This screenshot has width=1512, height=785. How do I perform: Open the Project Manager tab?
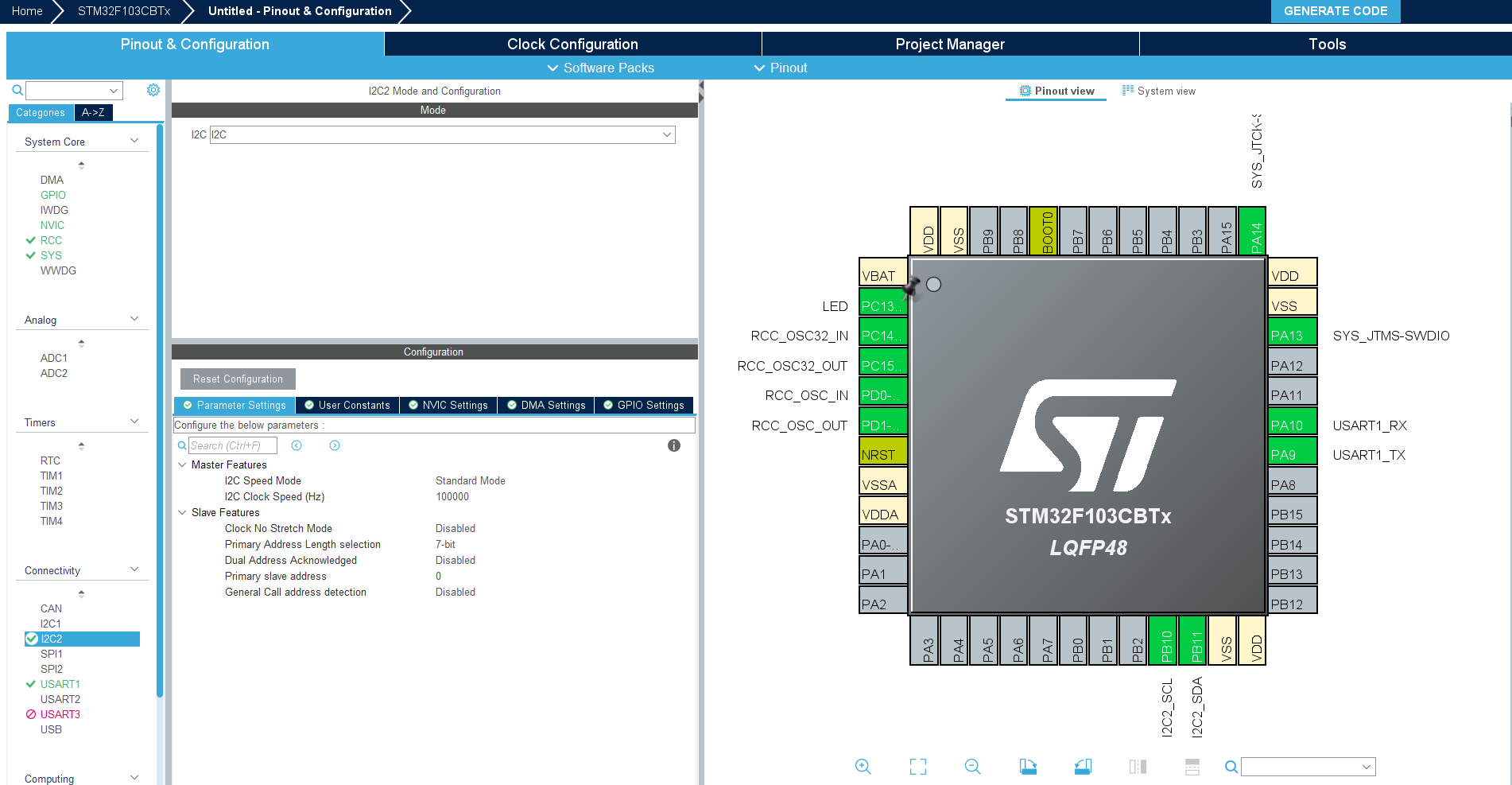coord(950,44)
